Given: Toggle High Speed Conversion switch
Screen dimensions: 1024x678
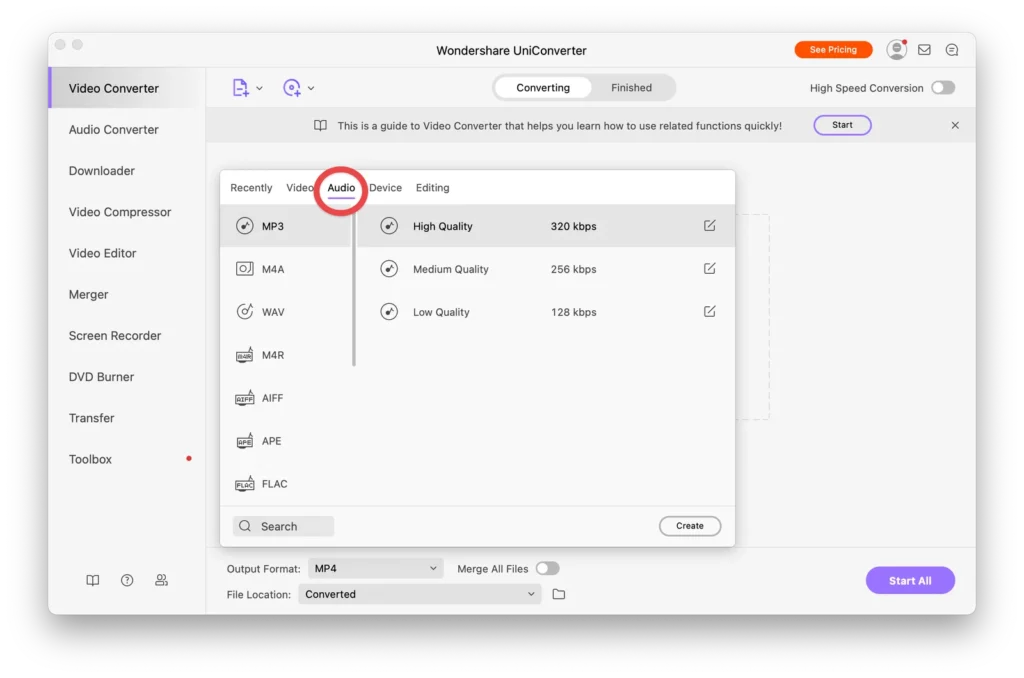Looking at the screenshot, I should pos(942,88).
